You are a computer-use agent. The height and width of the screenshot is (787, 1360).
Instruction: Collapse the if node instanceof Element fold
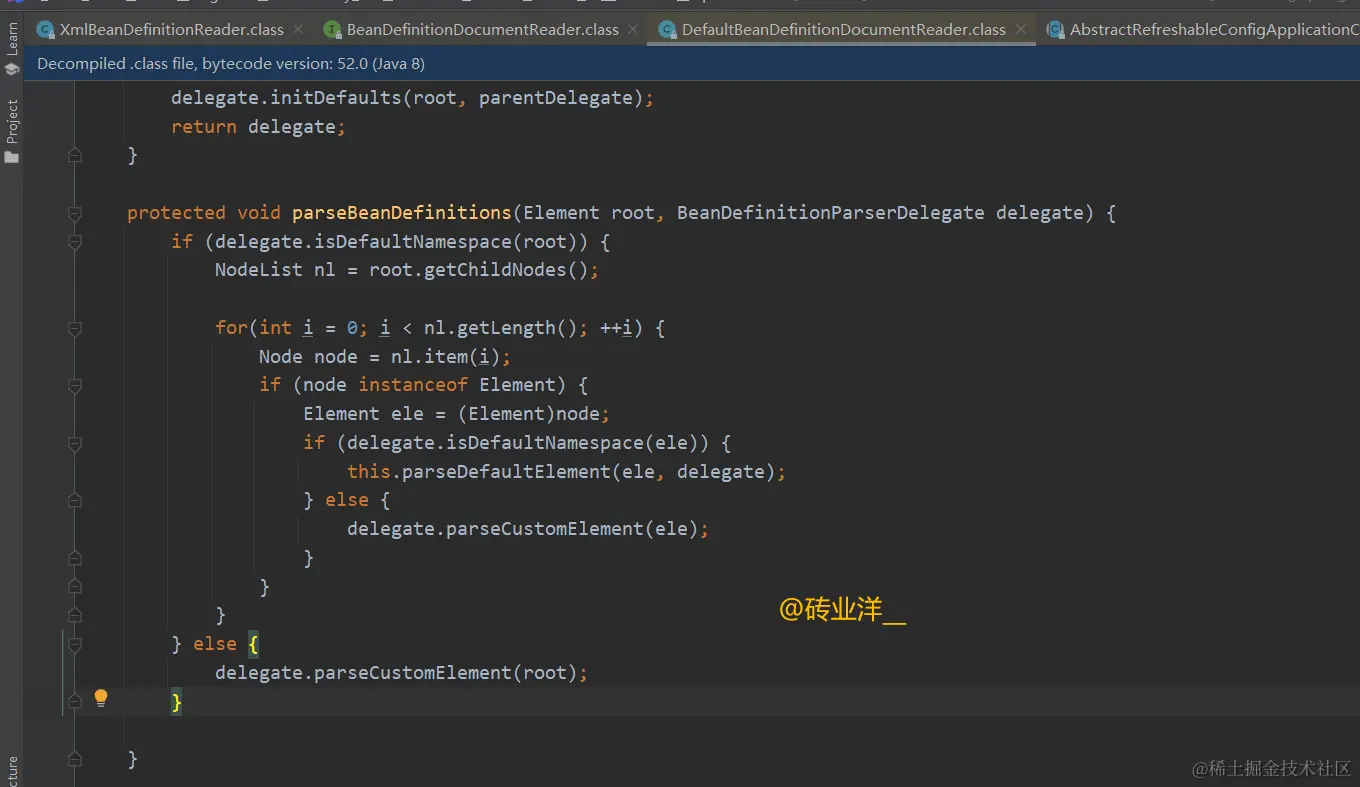[x=74, y=386]
